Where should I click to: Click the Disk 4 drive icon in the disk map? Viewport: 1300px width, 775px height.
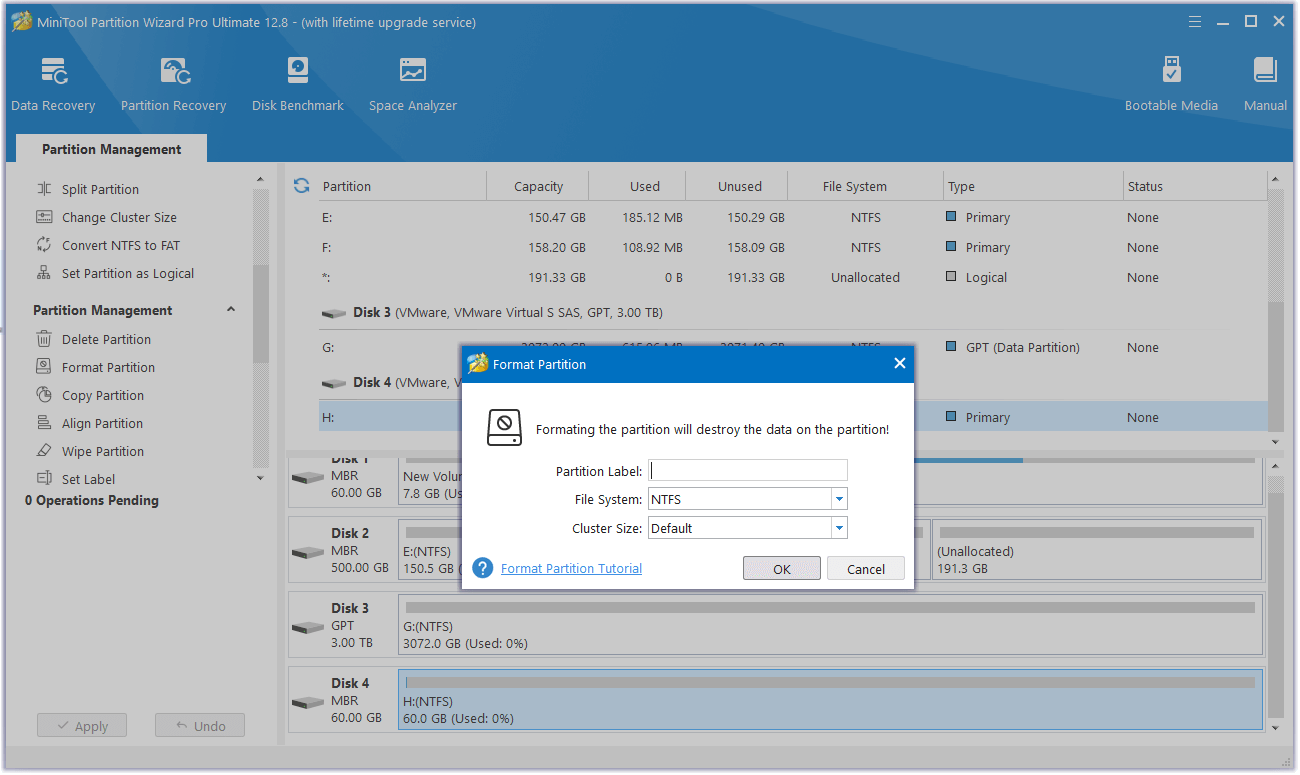[308, 702]
